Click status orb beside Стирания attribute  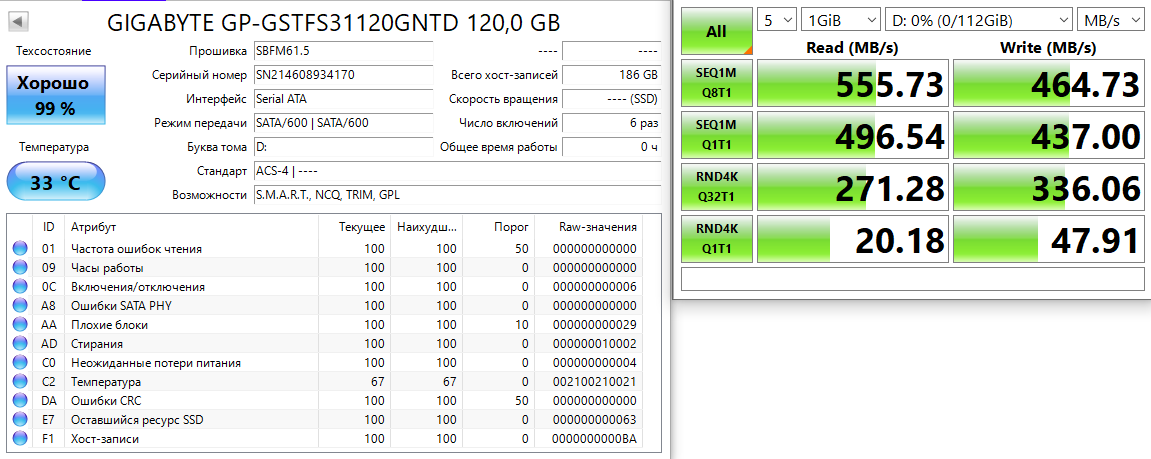pos(20,344)
